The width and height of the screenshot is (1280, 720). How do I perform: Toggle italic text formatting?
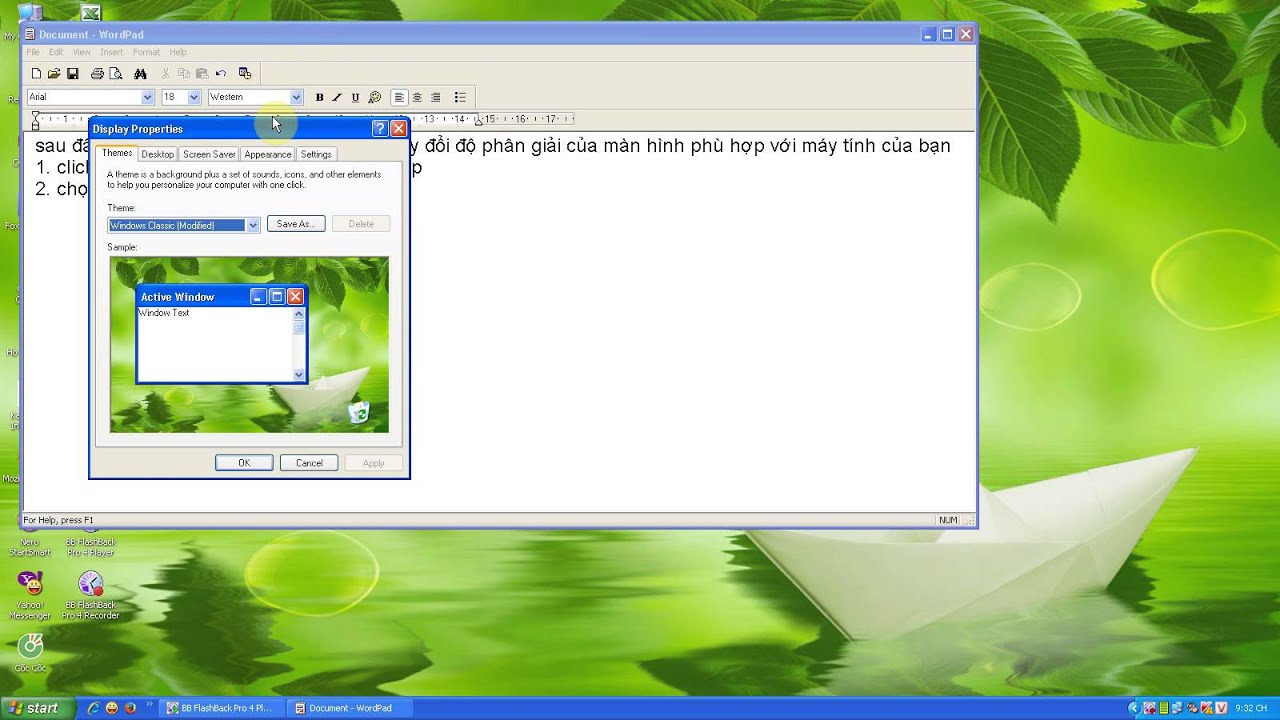[x=337, y=97]
